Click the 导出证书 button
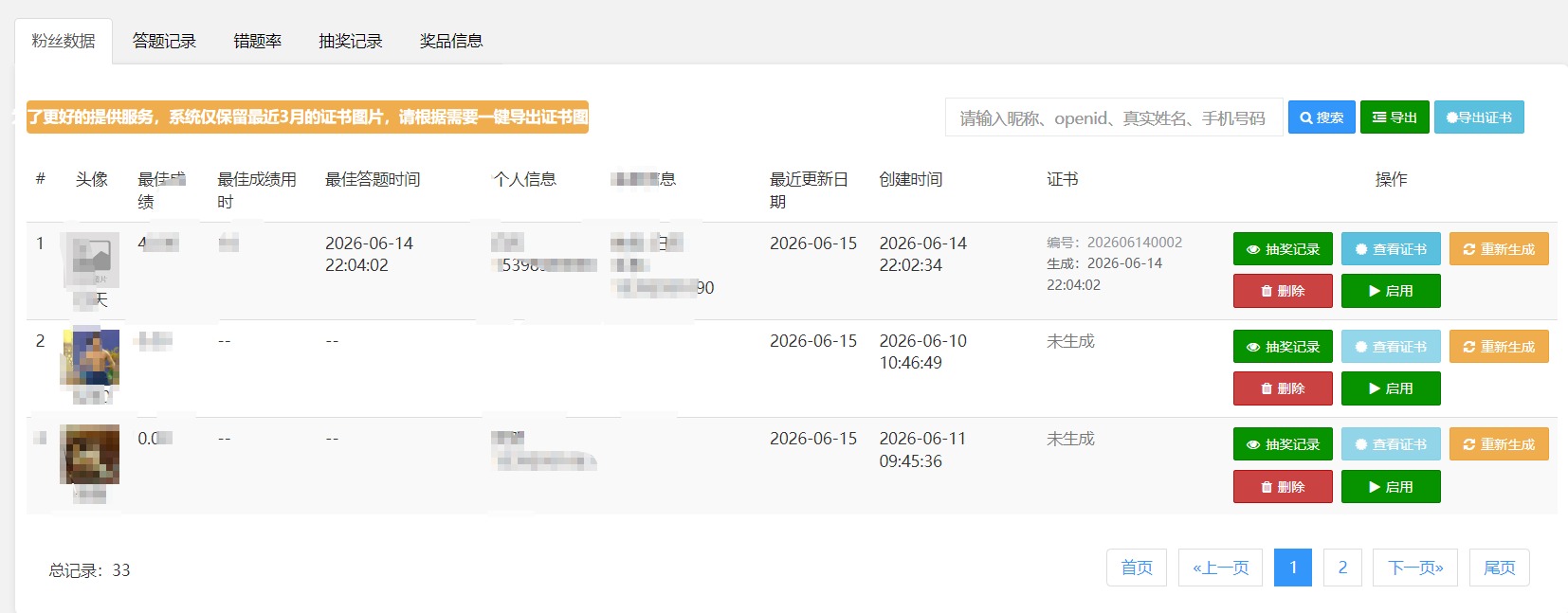 click(x=1479, y=117)
